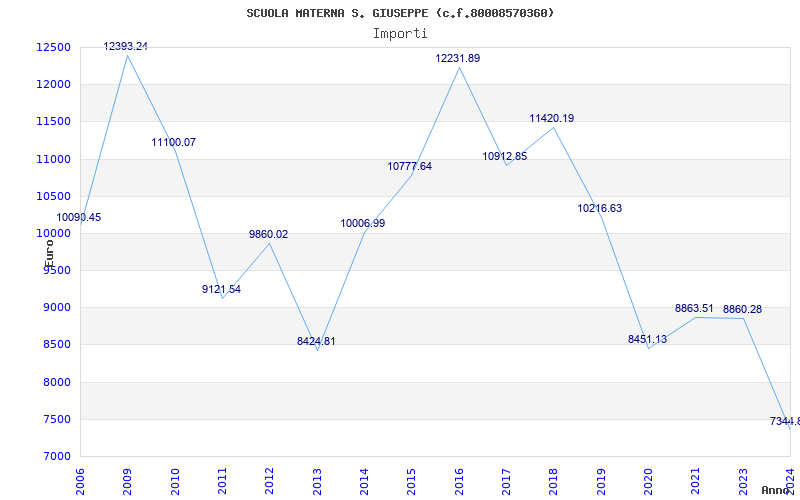Select data label 9860.02
The image size is (800, 500).
tap(268, 235)
